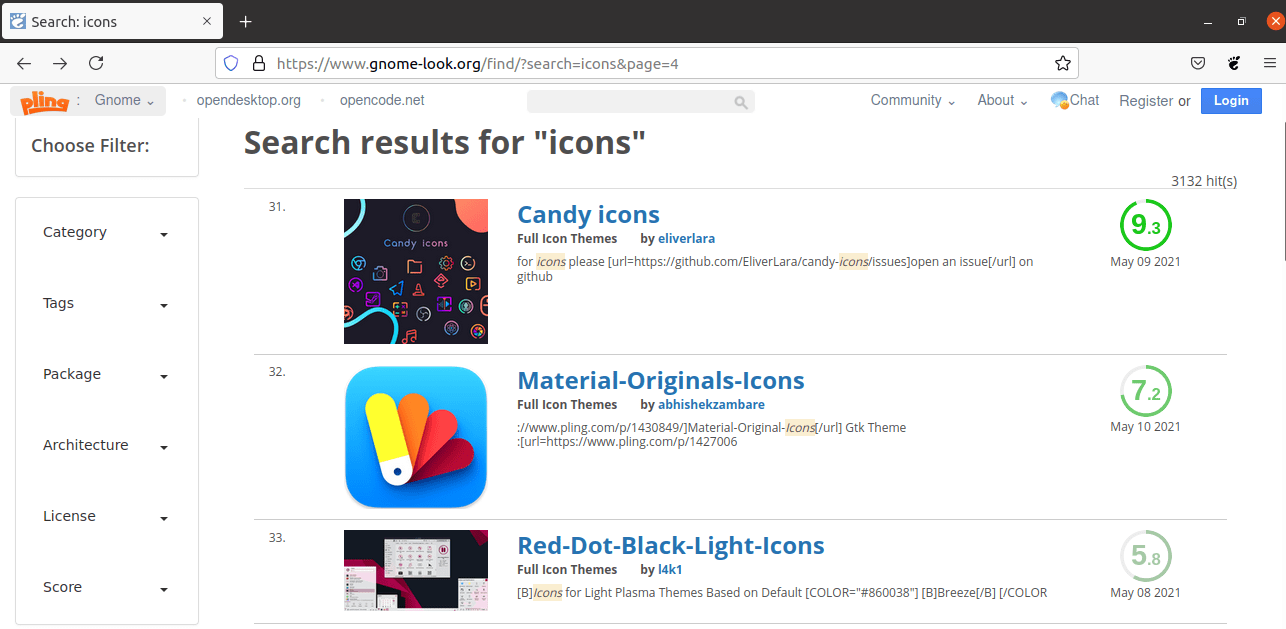Click the 7.2 score circle
Image resolution: width=1286 pixels, height=629 pixels.
coord(1145,391)
